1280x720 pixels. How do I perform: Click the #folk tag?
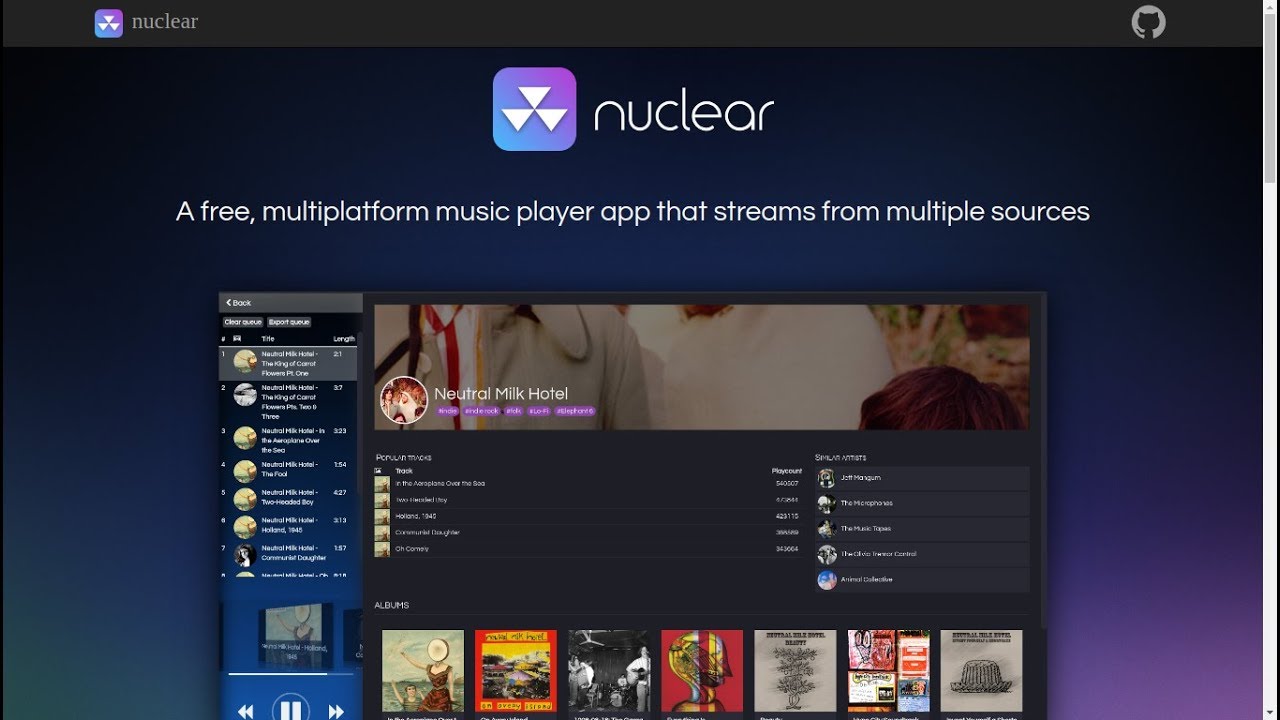click(513, 411)
